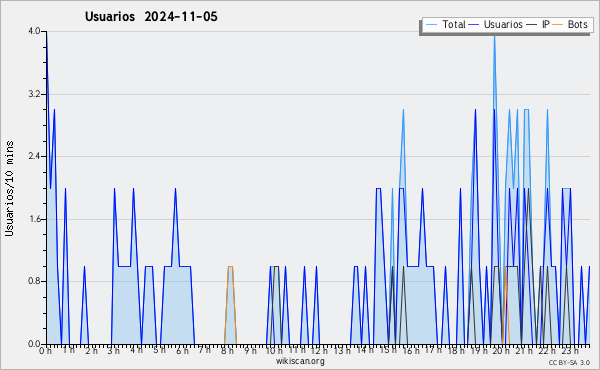Click the '8 h' x-axis label
Image resolution: width=600 pixels, height=370 pixels.
[x=228, y=351]
